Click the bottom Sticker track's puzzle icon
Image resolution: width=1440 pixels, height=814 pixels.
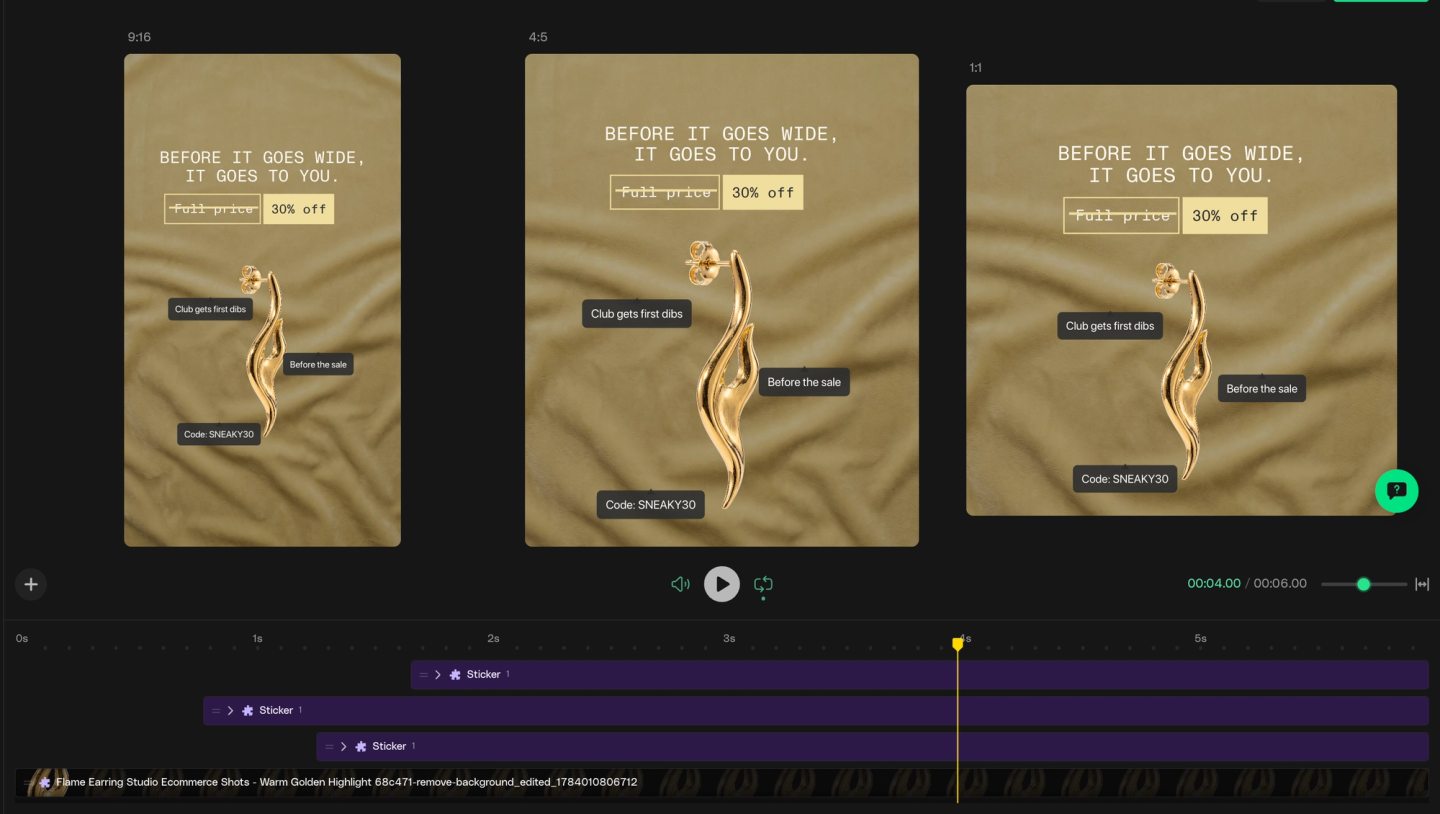(361, 747)
